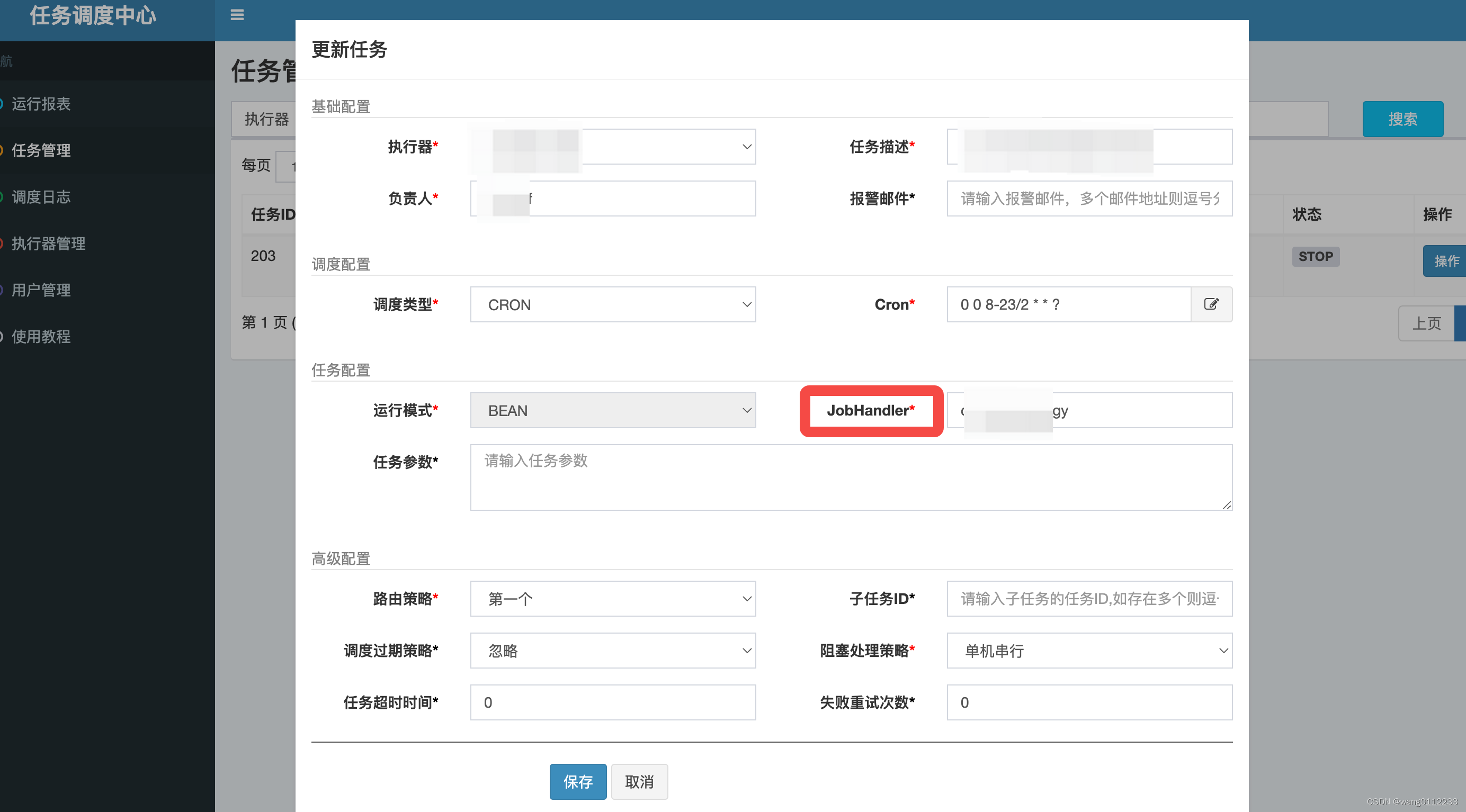This screenshot has height=812, width=1466.
Task: Open 使用教程 in the sidebar
Action: [x=41, y=337]
